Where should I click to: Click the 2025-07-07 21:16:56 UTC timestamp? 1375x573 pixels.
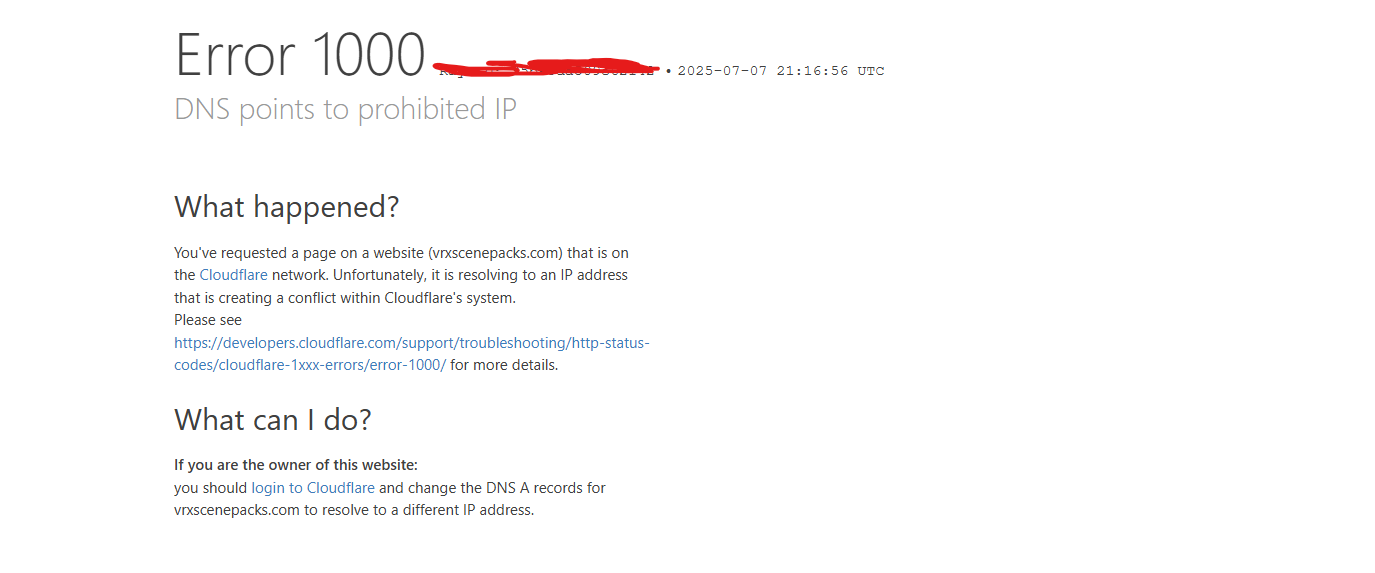tap(781, 71)
